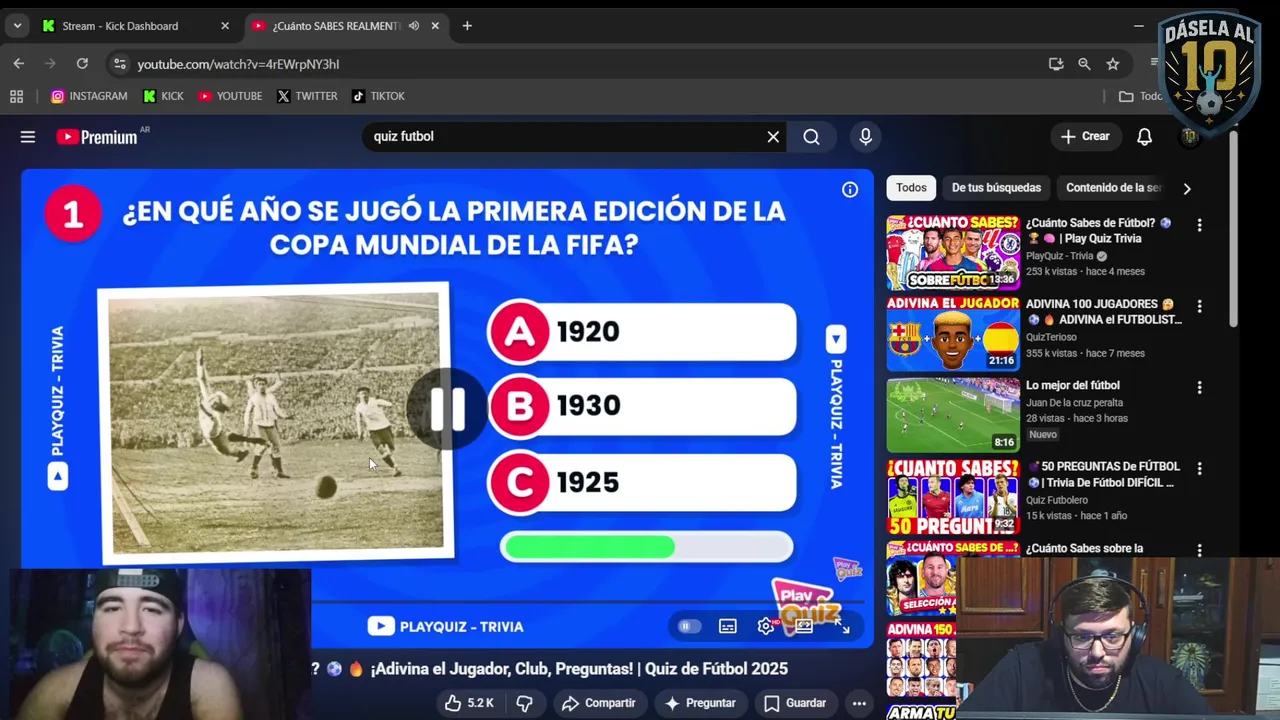Open the Lo mejor del fútbol thumbnail
This screenshot has height=720, width=1280.
click(x=953, y=414)
